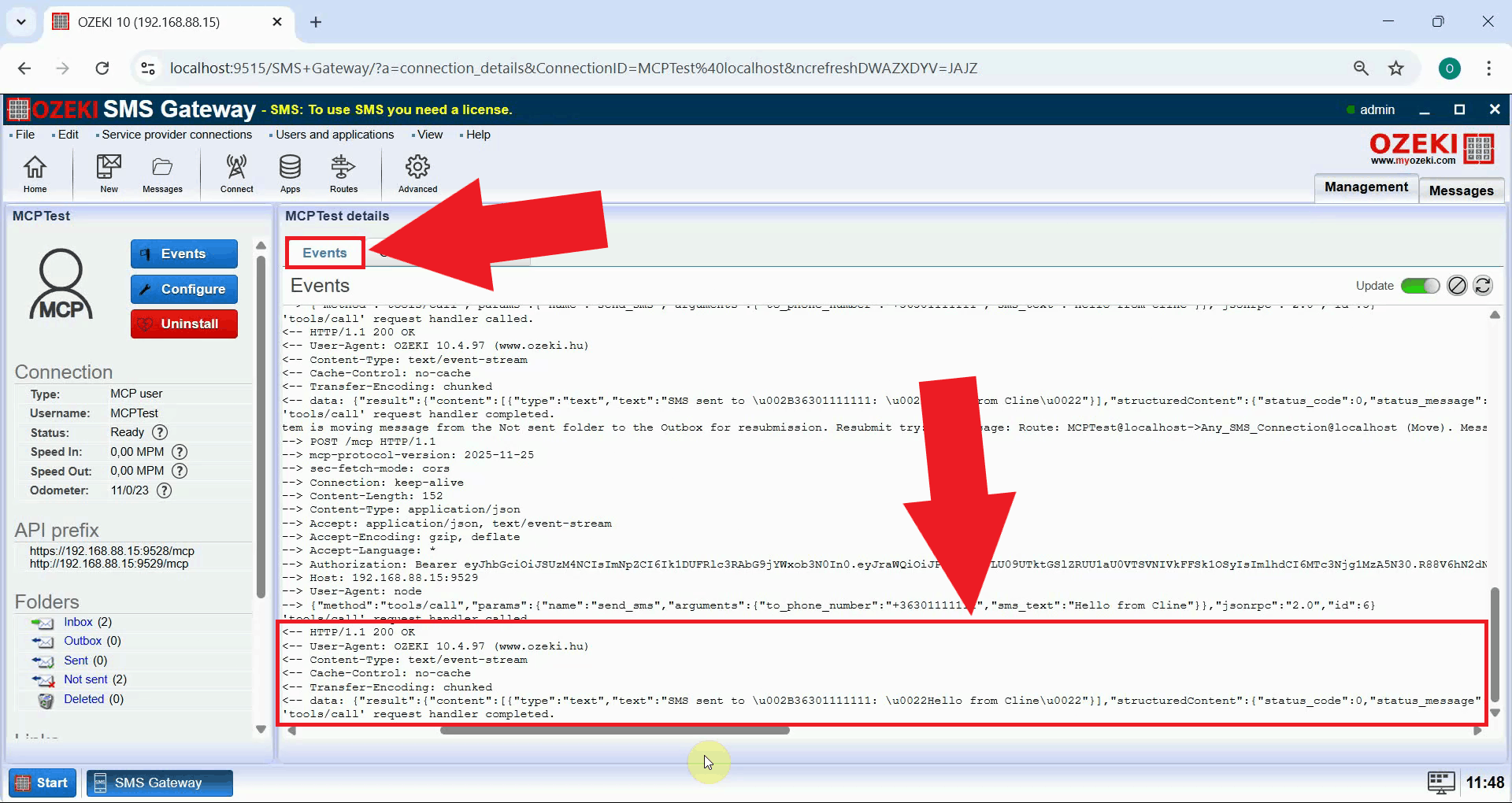Image resolution: width=1512 pixels, height=803 pixels.
Task: Click the MCP user avatar icon
Action: tap(61, 283)
